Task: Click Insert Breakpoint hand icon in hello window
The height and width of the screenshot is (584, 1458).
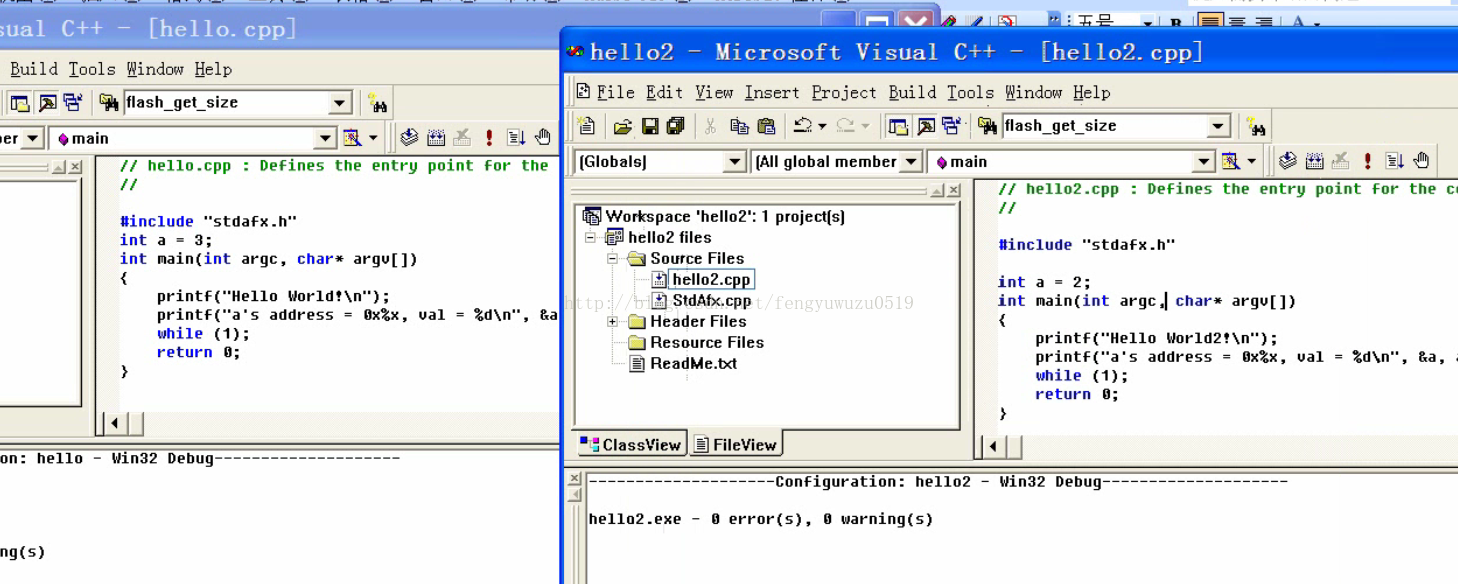Action: pyautogui.click(x=542, y=138)
